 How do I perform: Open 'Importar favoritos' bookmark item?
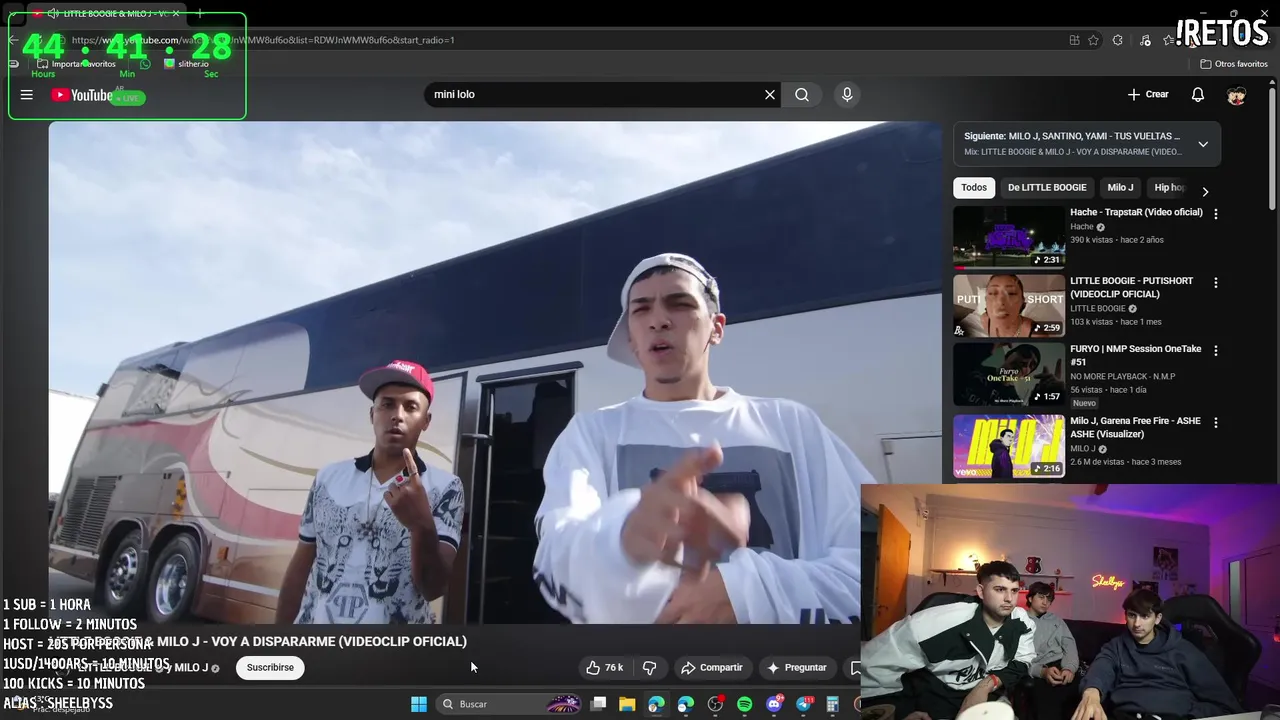pos(76,64)
